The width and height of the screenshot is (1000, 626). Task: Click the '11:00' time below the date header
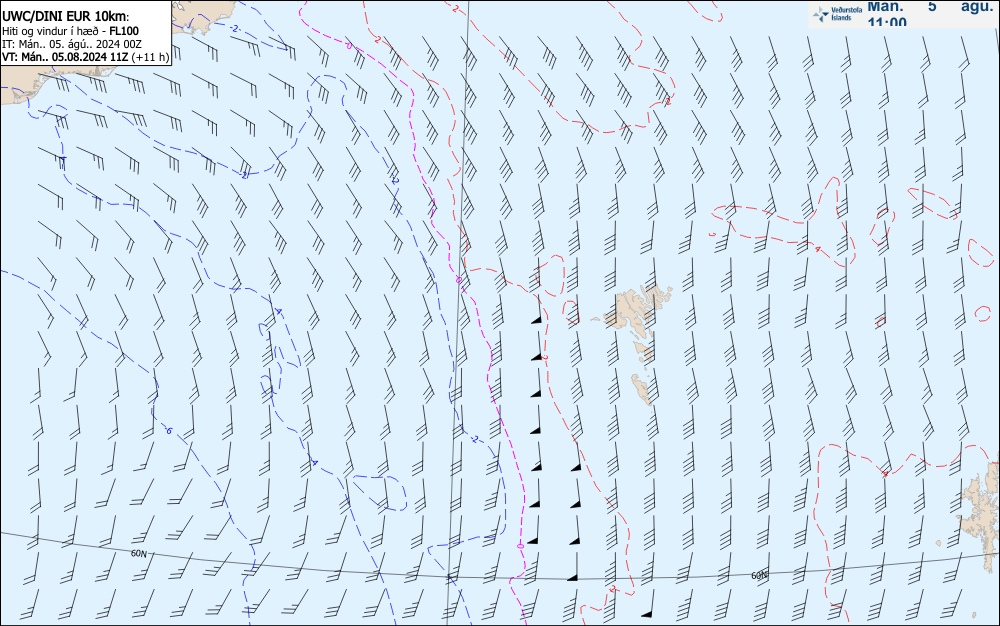tap(886, 22)
